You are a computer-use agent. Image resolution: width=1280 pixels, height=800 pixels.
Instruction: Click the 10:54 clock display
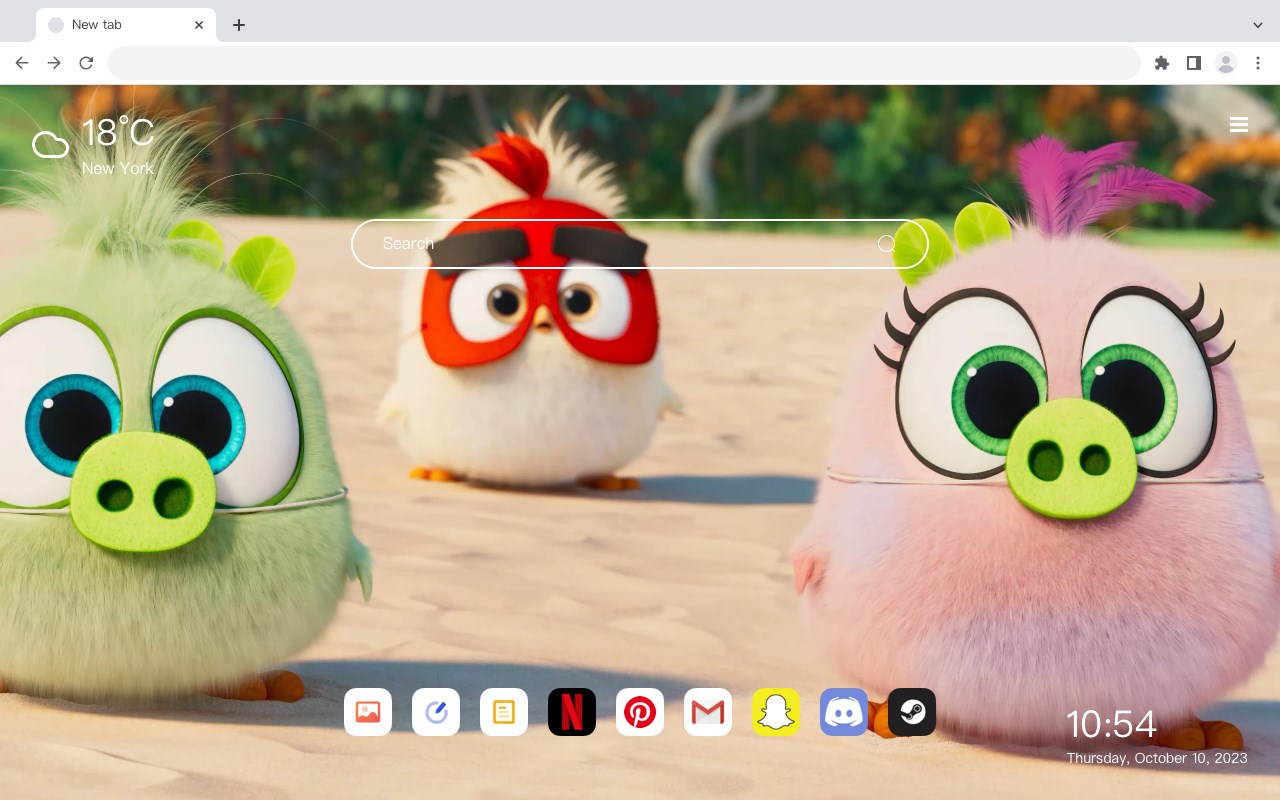(x=1111, y=724)
